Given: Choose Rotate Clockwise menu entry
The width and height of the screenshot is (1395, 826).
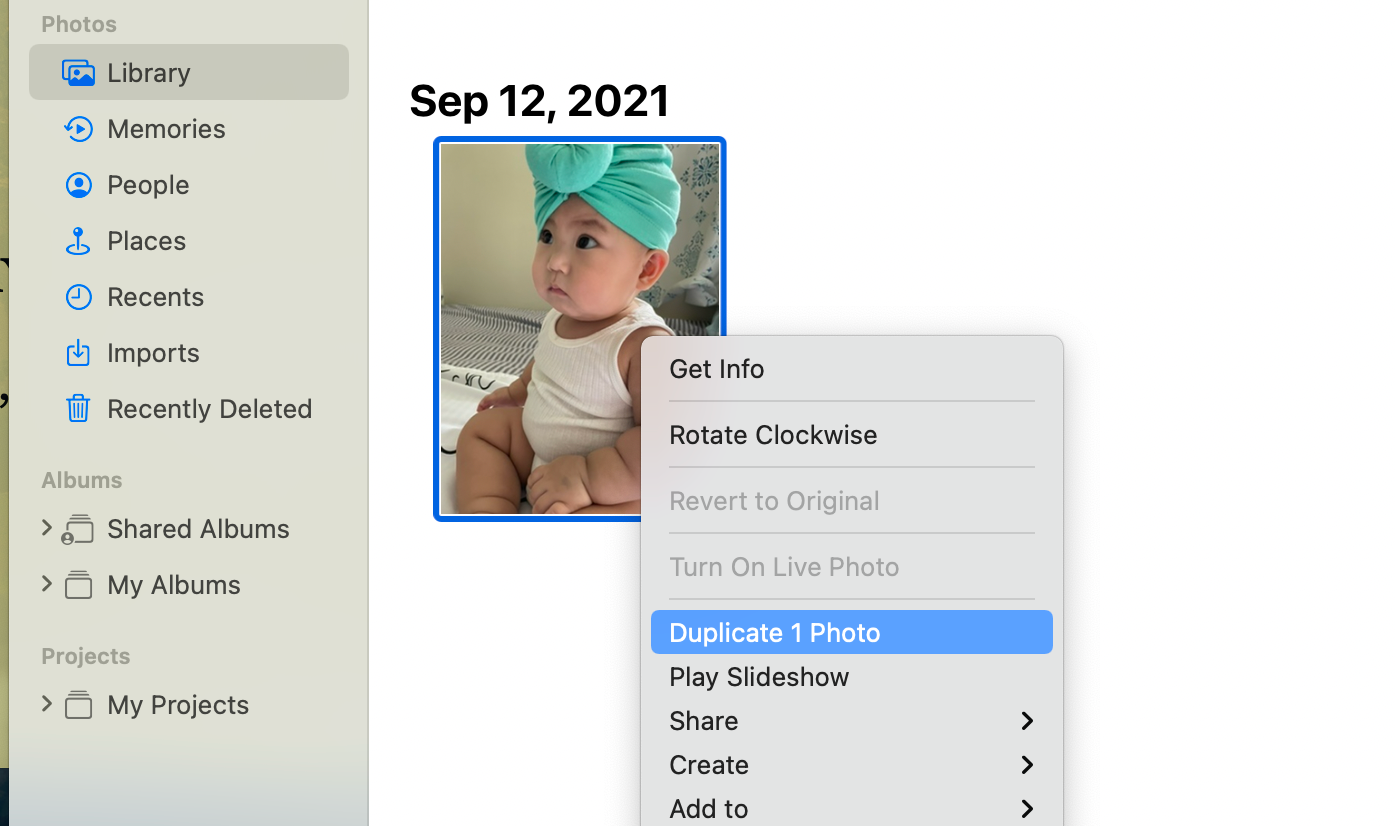Looking at the screenshot, I should (772, 435).
